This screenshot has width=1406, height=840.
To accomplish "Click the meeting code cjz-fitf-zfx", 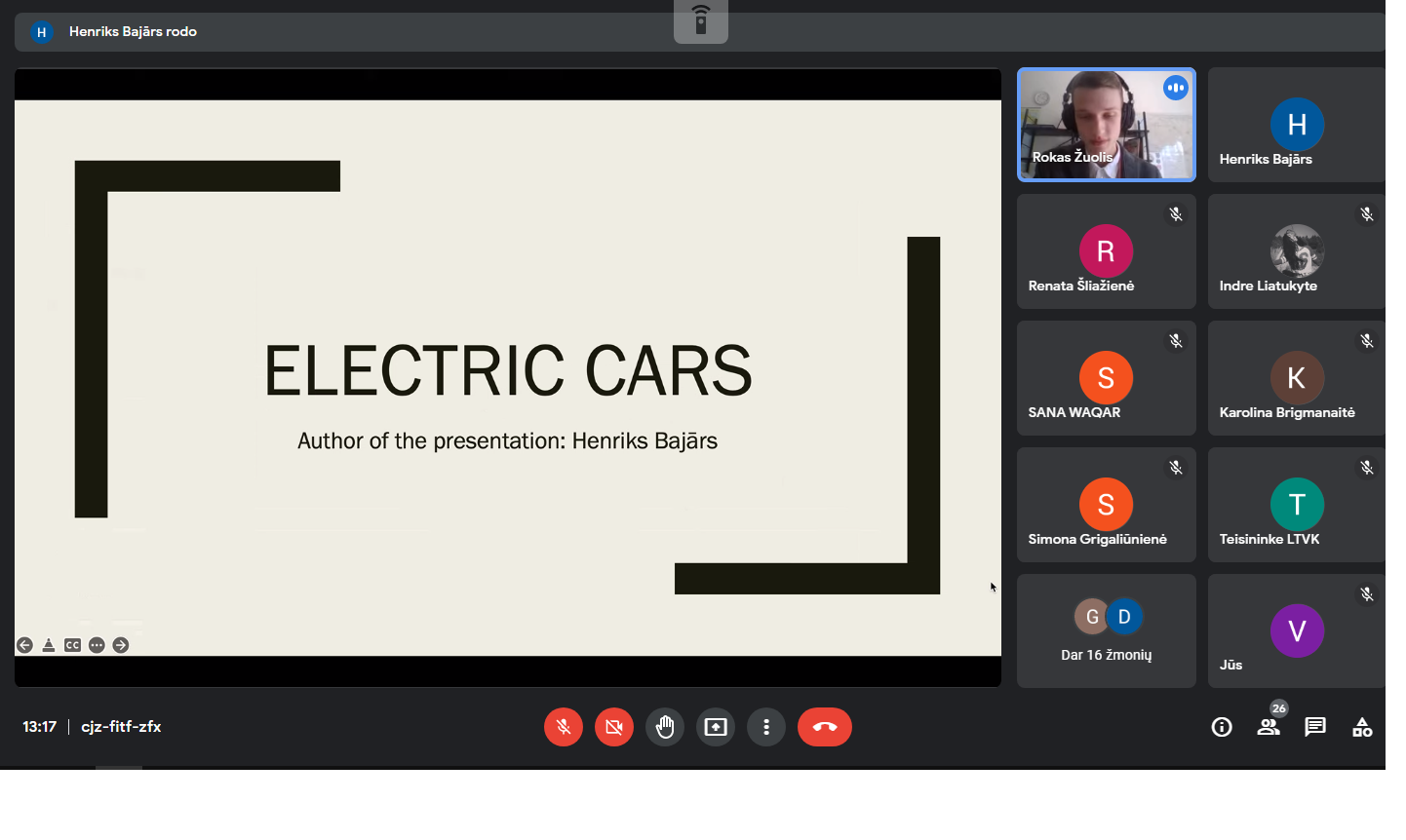I will 121,727.
